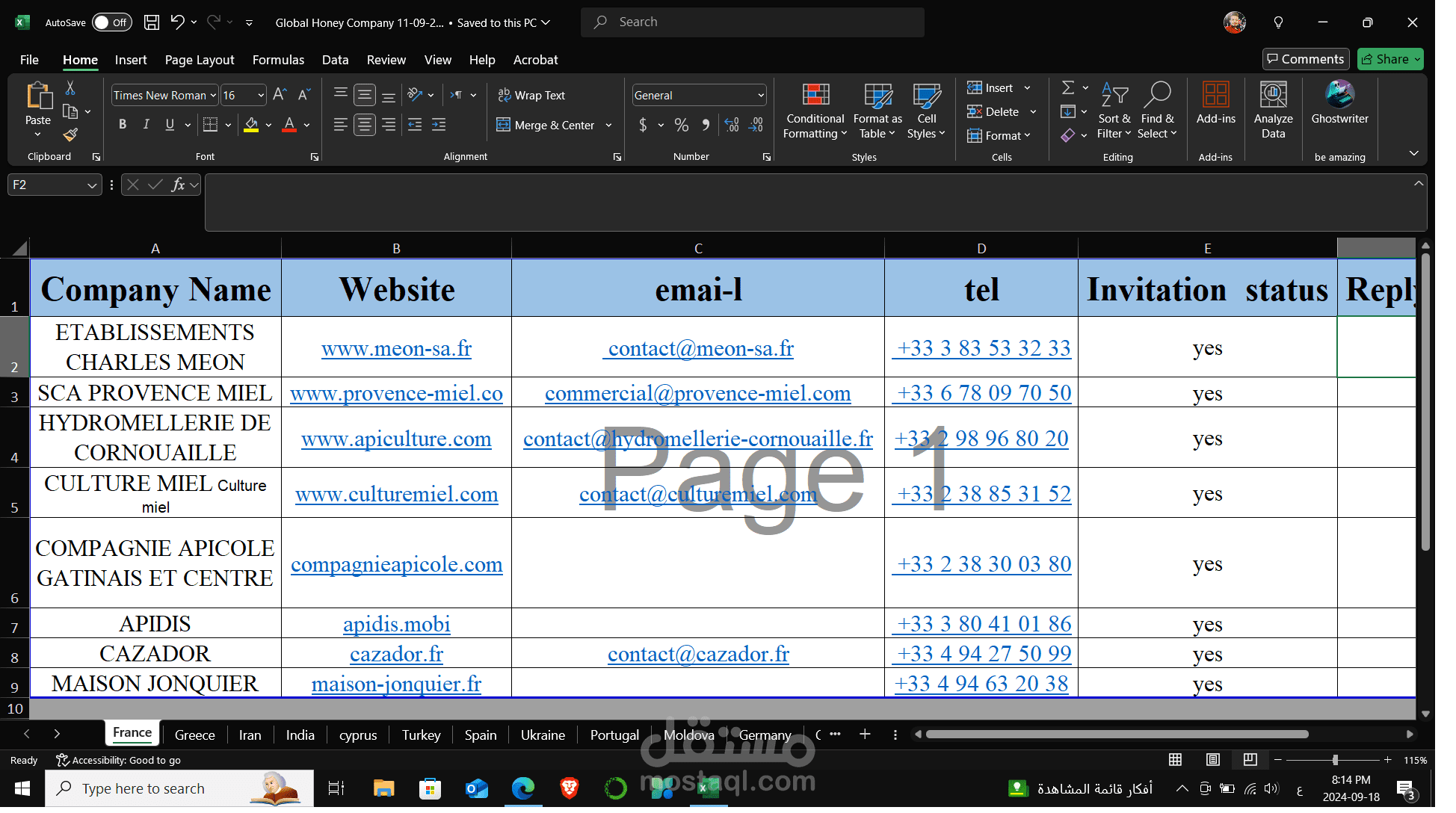Click the Save disk icon
This screenshot has width=1456, height=813.
click(x=152, y=22)
